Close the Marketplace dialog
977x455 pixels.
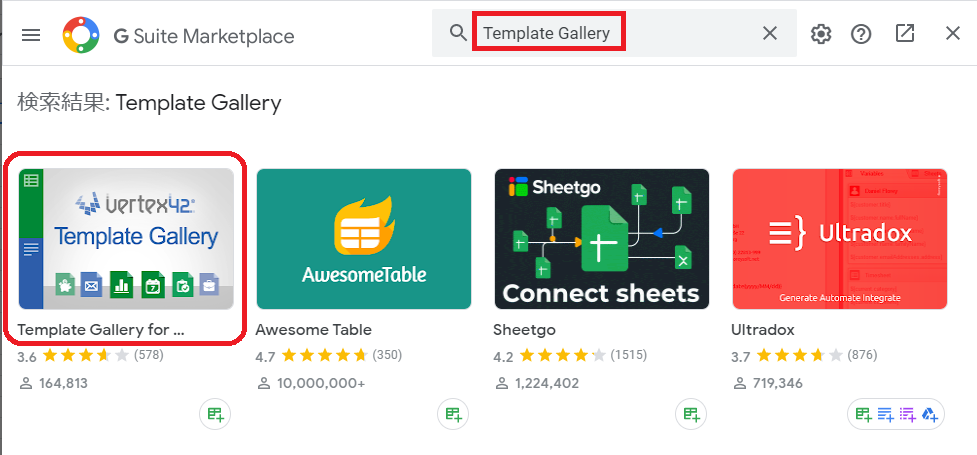click(953, 34)
